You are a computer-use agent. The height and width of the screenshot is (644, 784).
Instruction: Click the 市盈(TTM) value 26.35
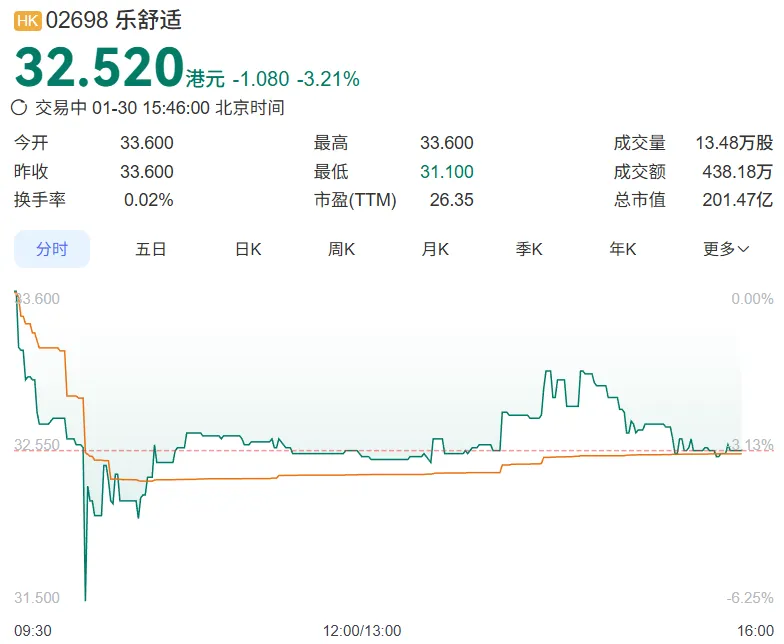coord(452,200)
